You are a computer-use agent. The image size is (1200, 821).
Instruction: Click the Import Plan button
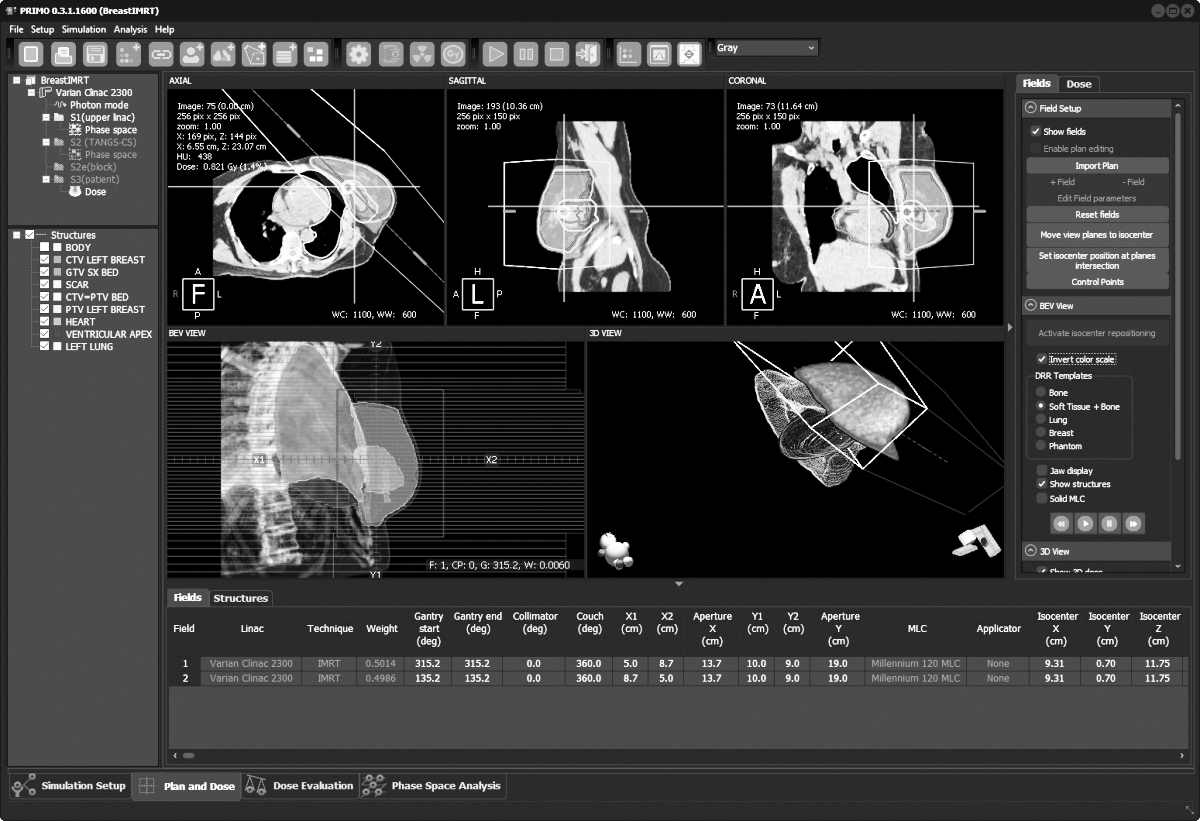pos(1096,166)
